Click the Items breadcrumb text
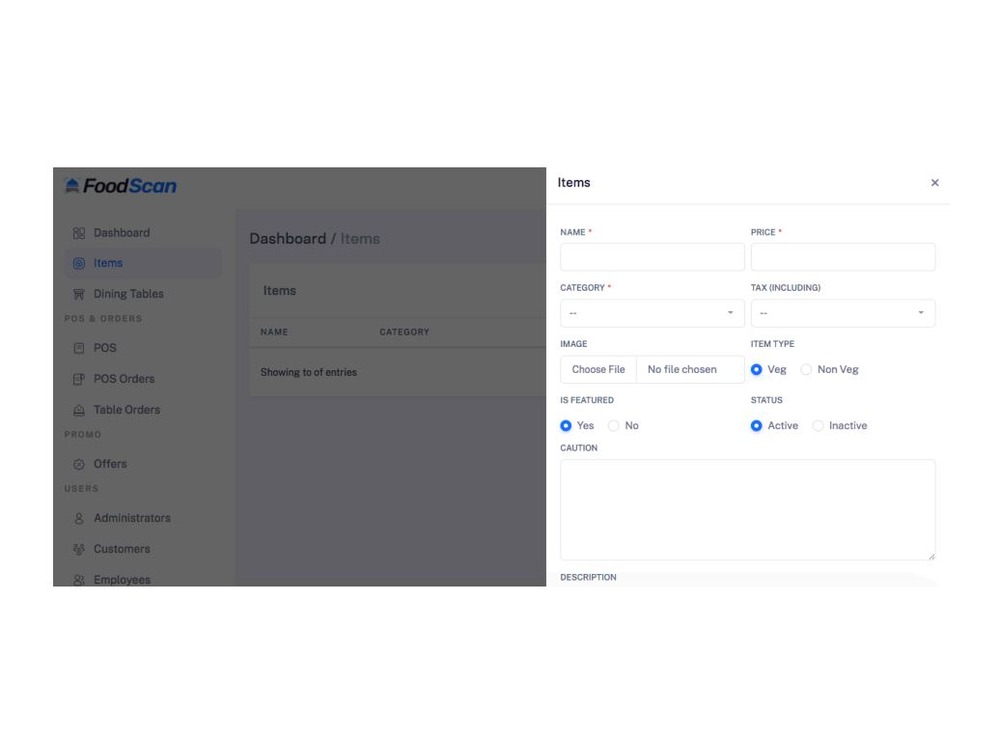 click(x=360, y=239)
